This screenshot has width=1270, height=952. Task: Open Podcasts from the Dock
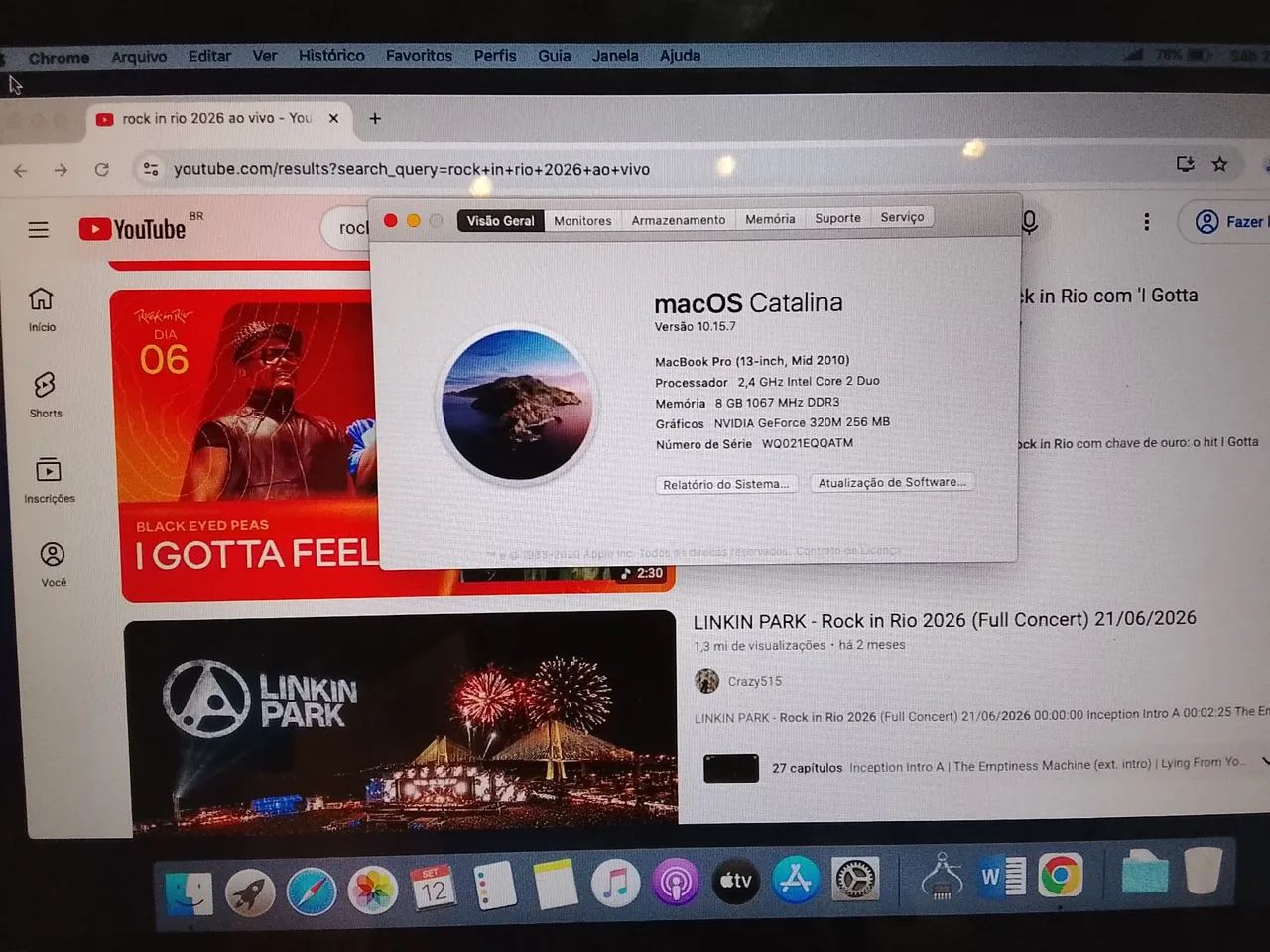[676, 882]
